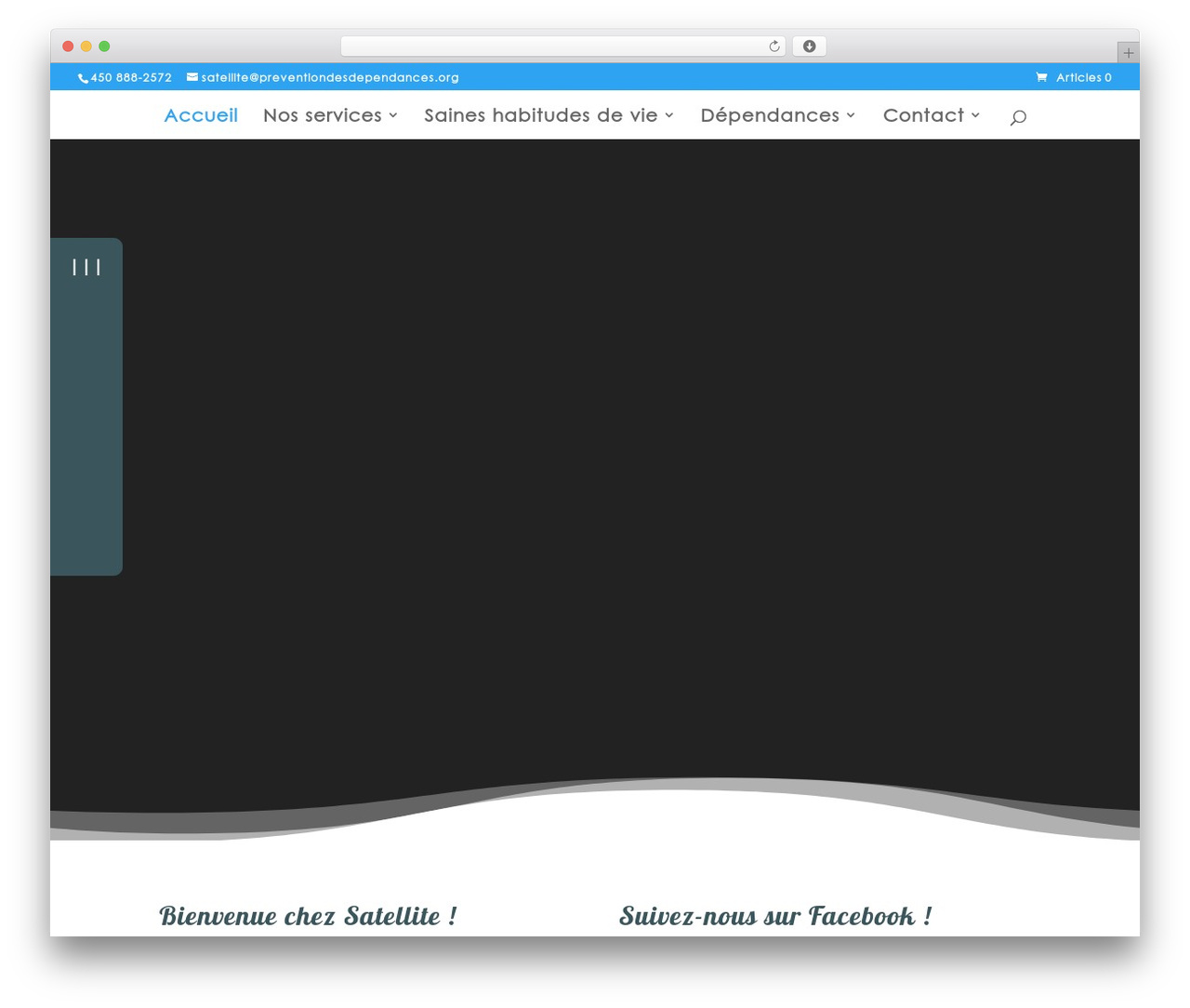Expand the Contact menu chevron
Image resolution: width=1190 pixels, height=1008 pixels.
click(975, 115)
